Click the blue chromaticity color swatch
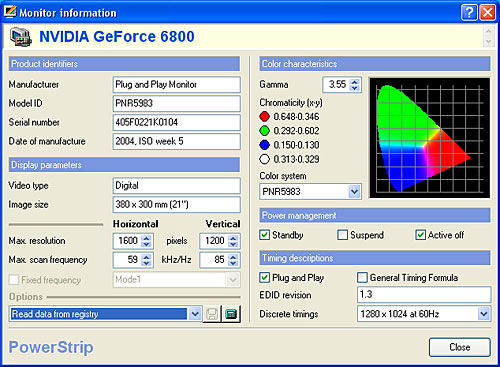The height and width of the screenshot is (367, 500). pos(264,145)
